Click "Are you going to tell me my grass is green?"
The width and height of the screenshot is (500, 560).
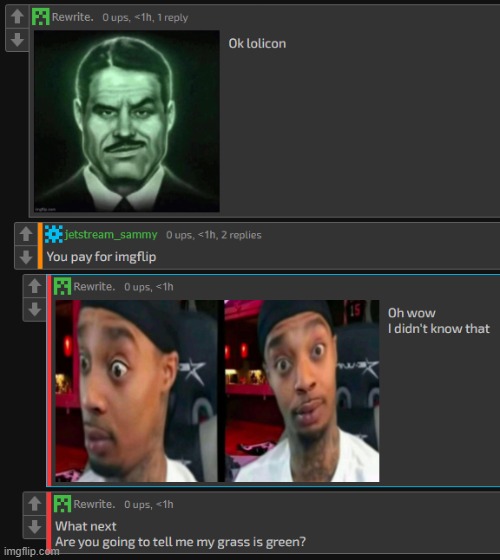point(180,542)
